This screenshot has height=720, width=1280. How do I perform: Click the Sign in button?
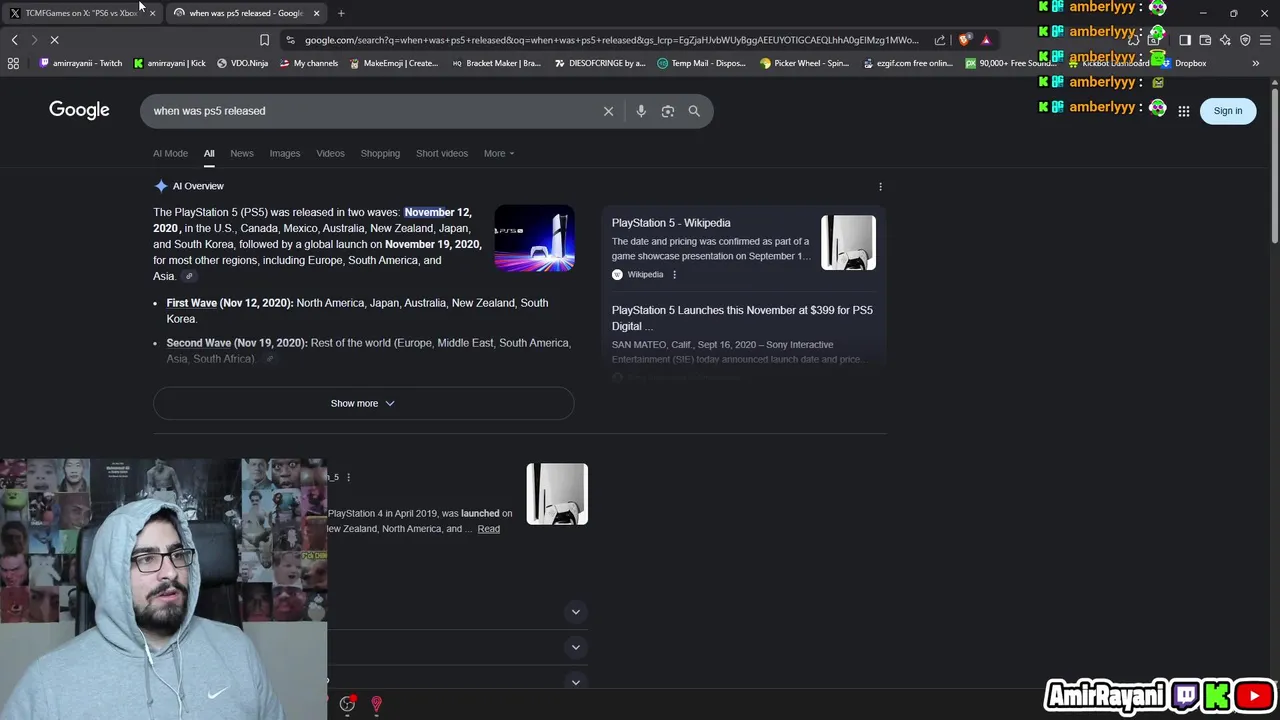(x=1228, y=111)
